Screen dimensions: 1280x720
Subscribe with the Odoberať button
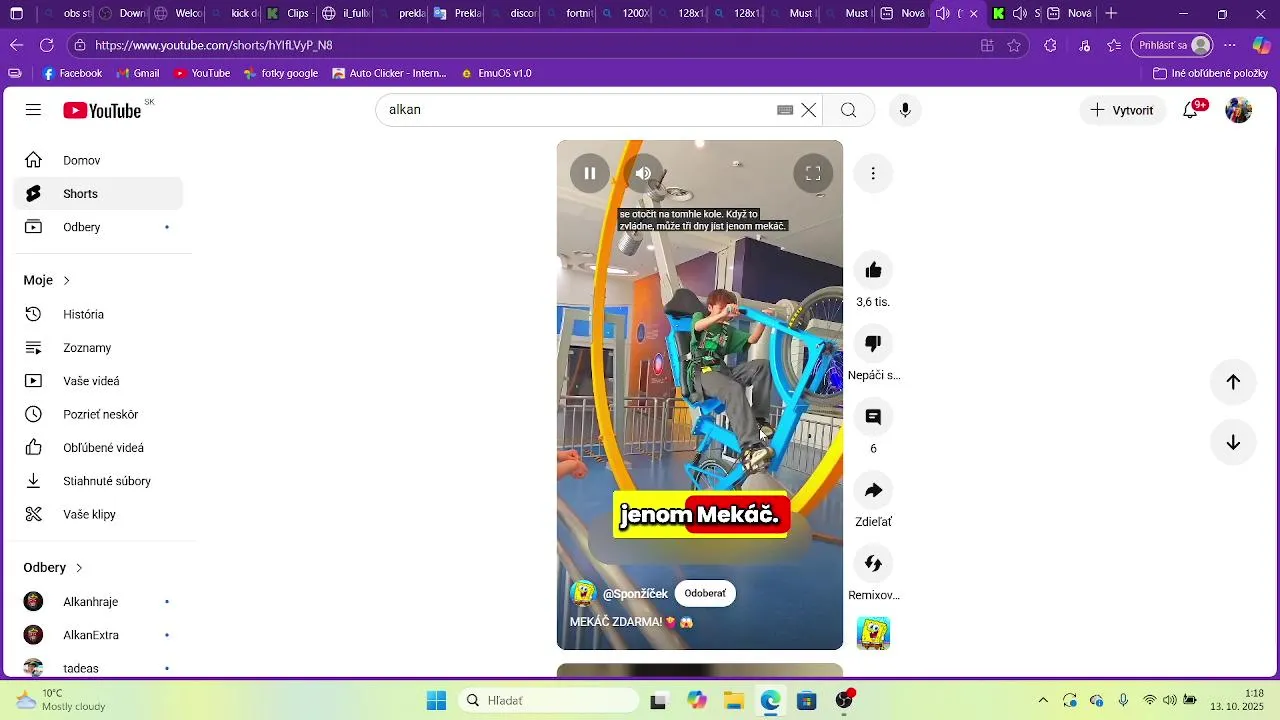click(705, 593)
